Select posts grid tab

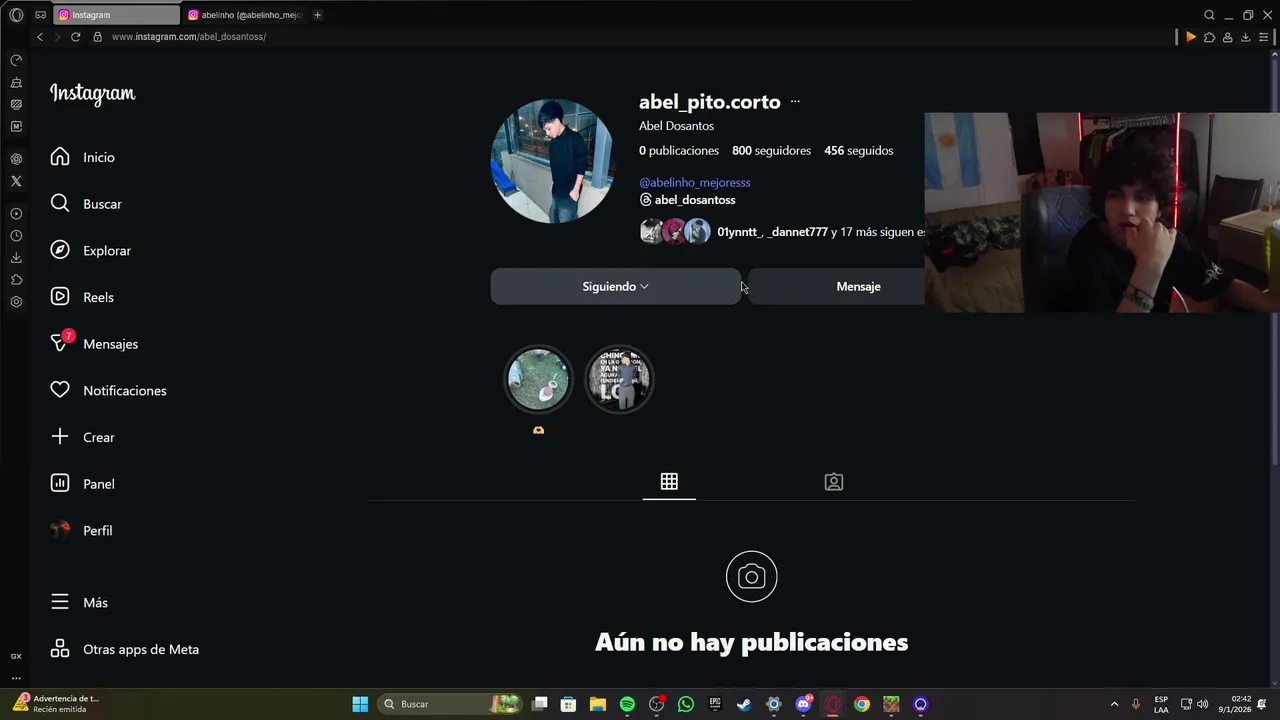pyautogui.click(x=669, y=482)
